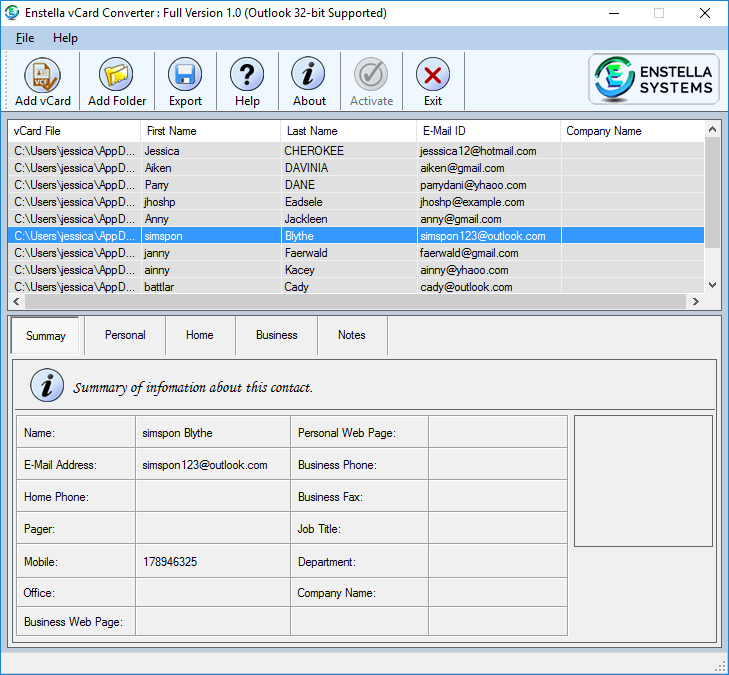
Task: Click the Enstella app icon in title bar
Action: [x=12, y=13]
